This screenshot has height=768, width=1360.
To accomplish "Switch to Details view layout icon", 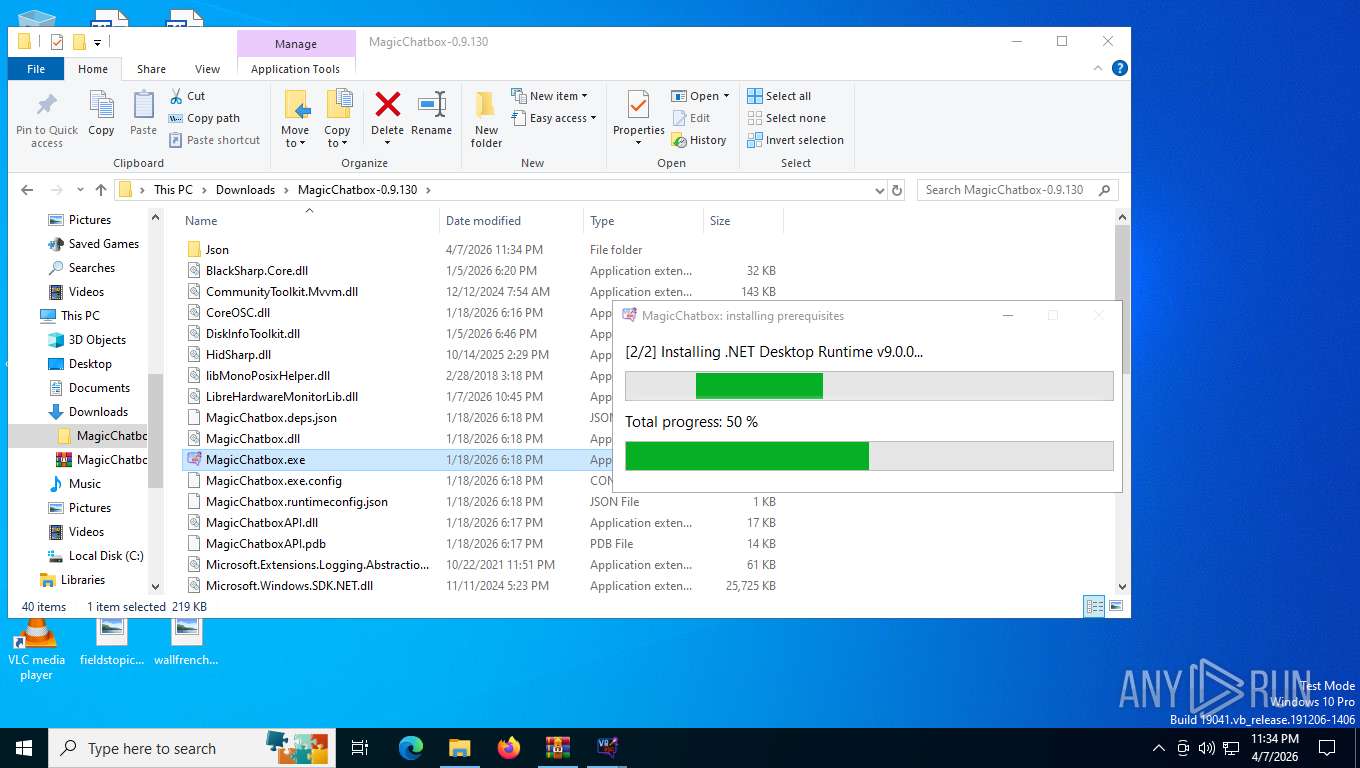I will click(x=1095, y=606).
